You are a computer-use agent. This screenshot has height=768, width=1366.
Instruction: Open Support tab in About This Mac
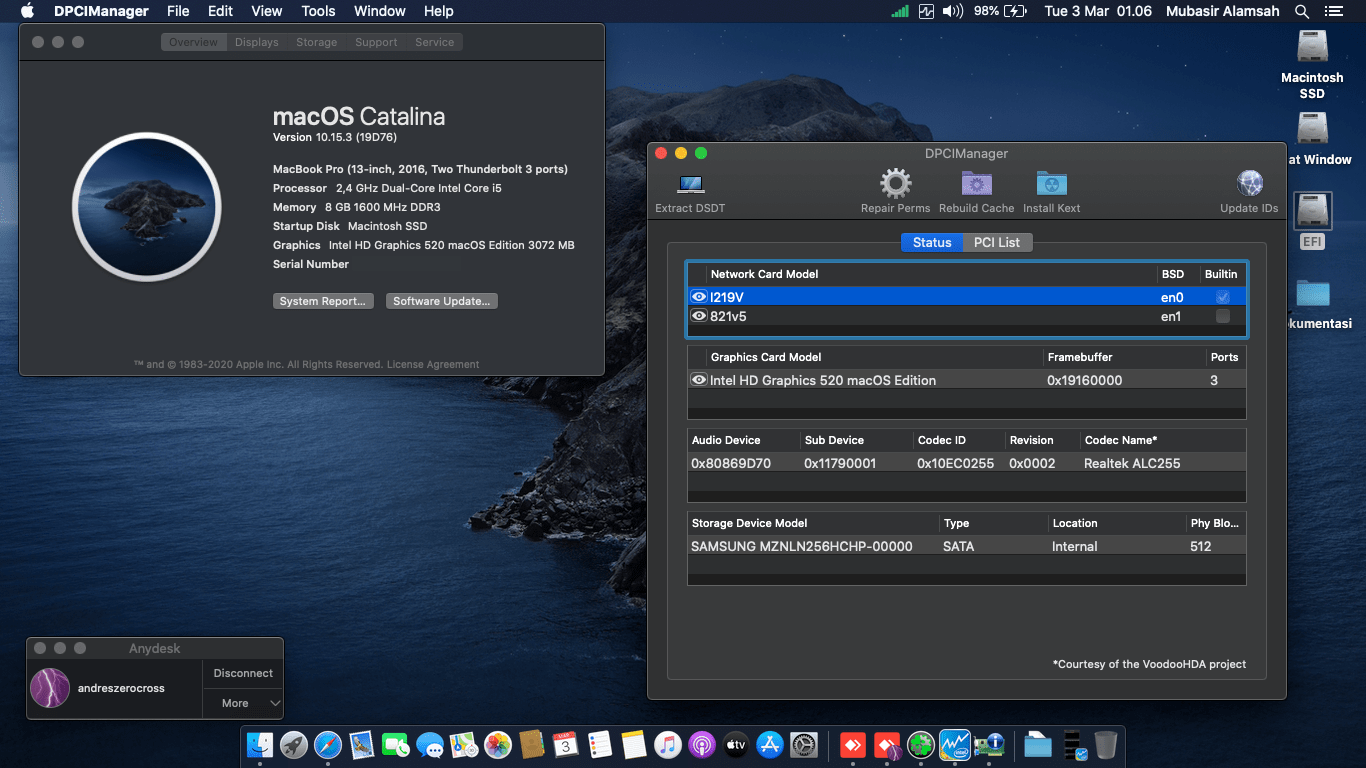coord(376,42)
